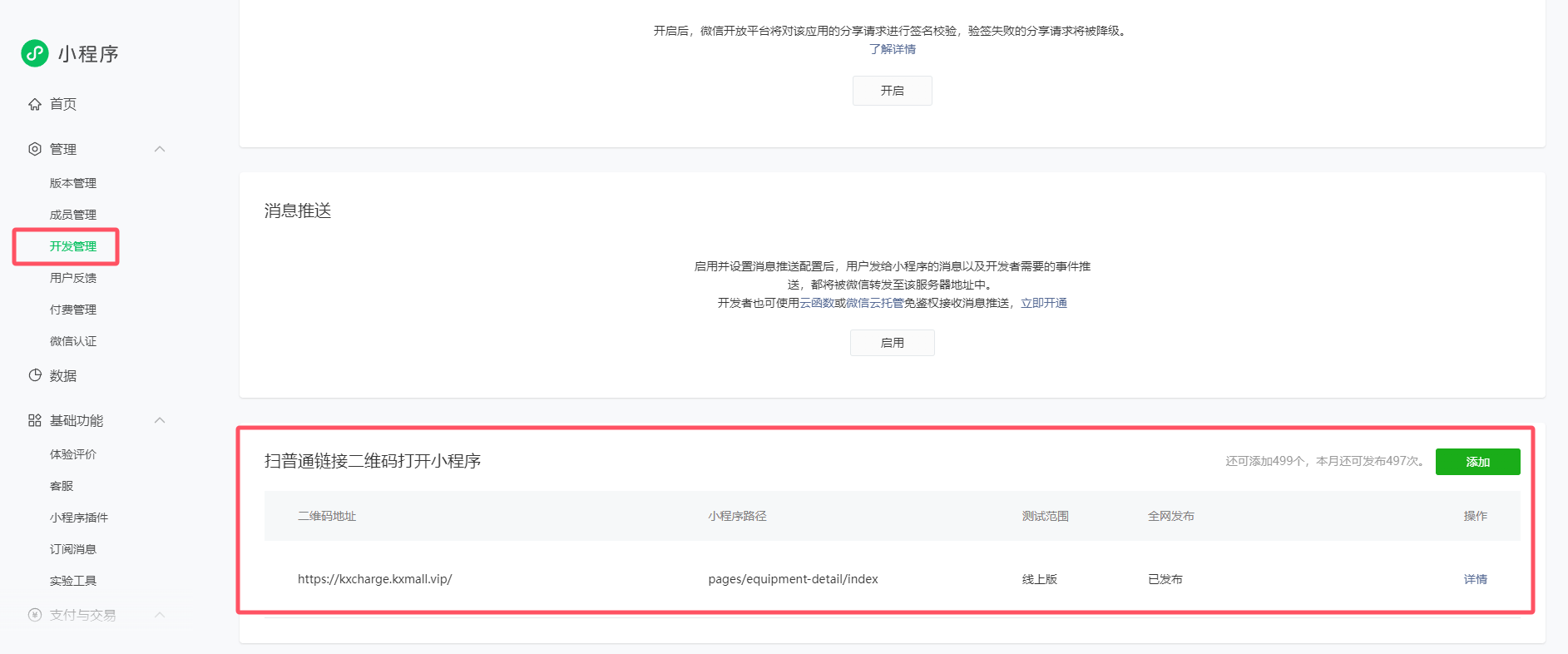1568x654 pixels.
Task: Click the green 添加 button
Action: point(1477,462)
